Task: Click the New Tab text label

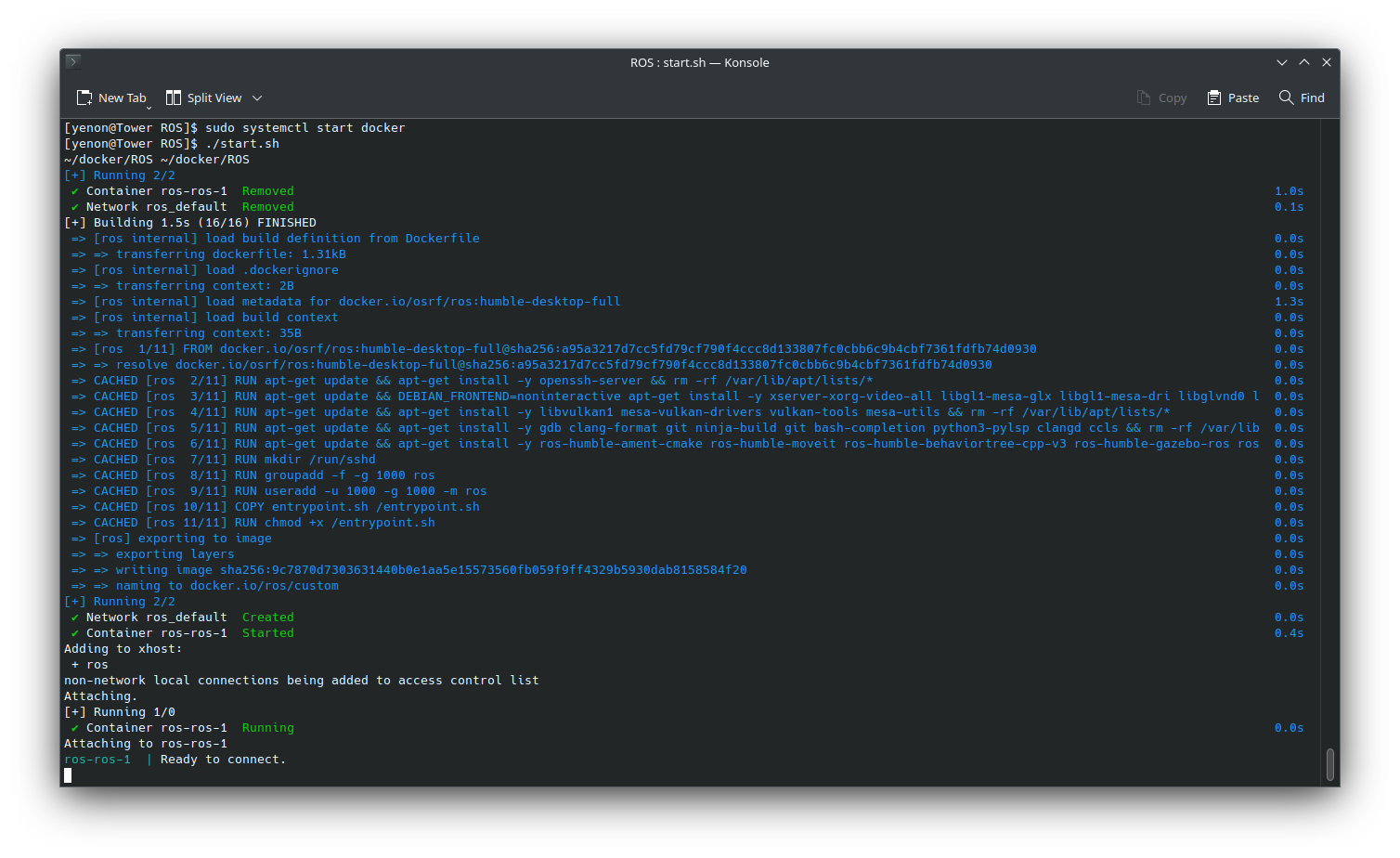Action: (122, 97)
